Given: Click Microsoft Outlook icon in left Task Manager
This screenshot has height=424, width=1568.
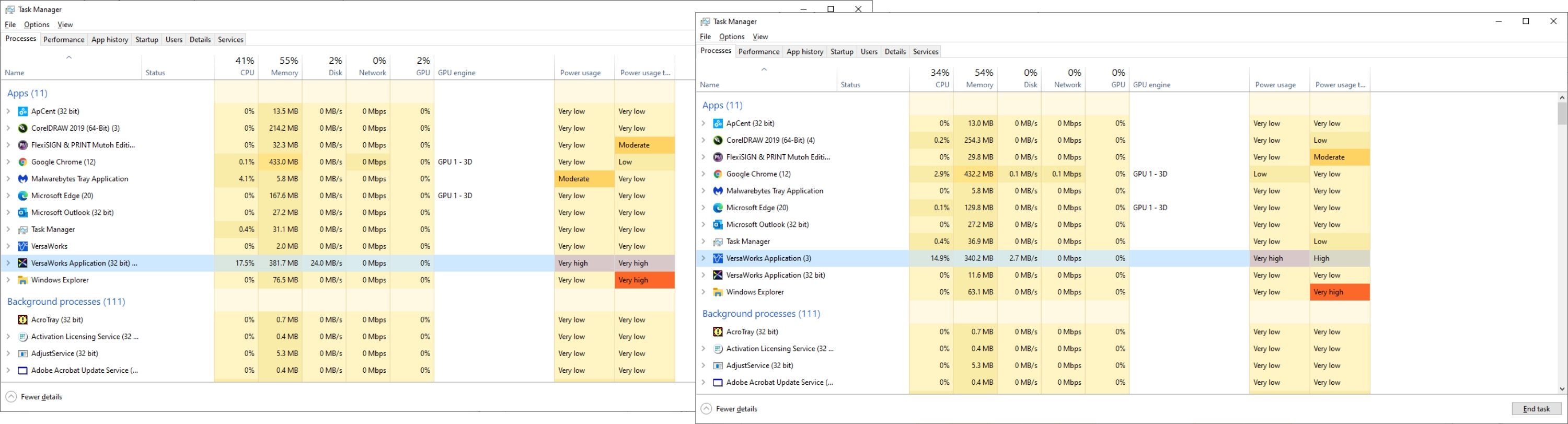Looking at the screenshot, I should pos(22,213).
